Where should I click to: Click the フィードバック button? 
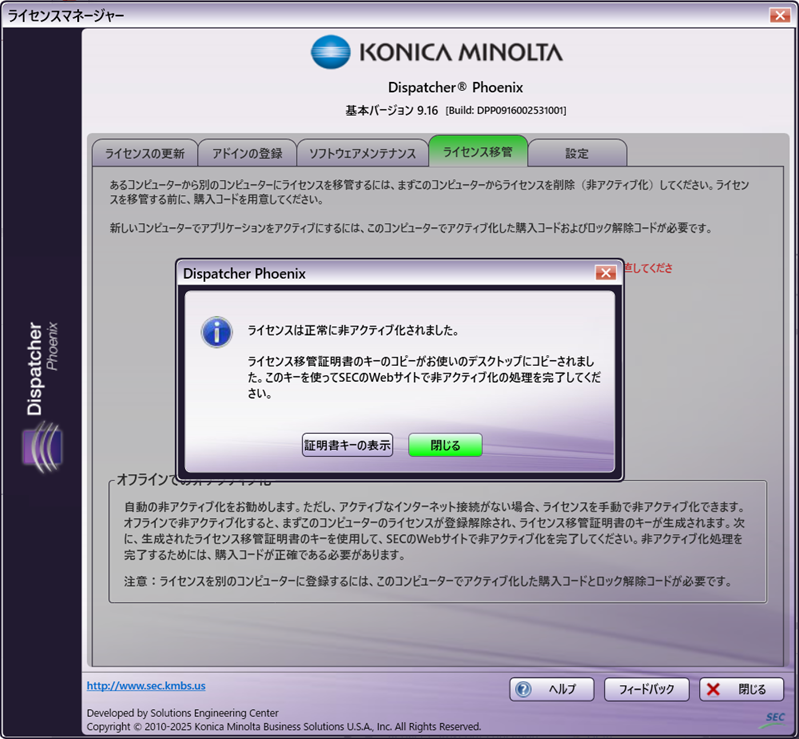[x=646, y=689]
